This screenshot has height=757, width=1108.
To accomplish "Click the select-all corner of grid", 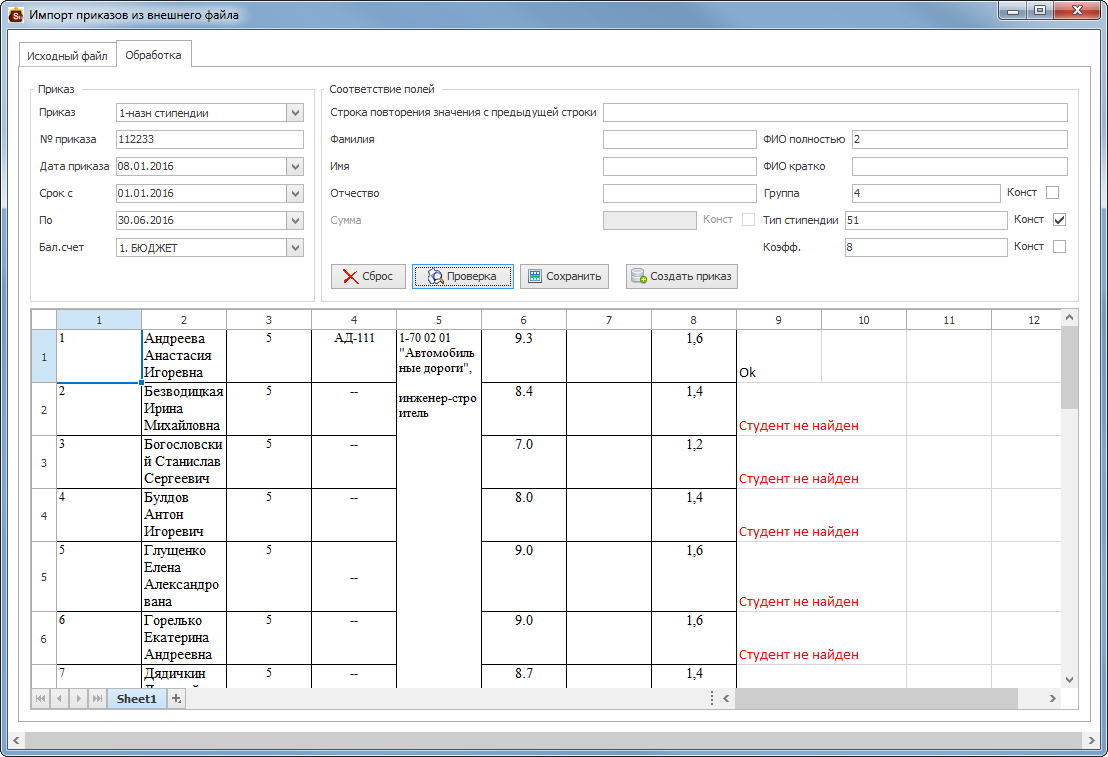I will (44, 320).
